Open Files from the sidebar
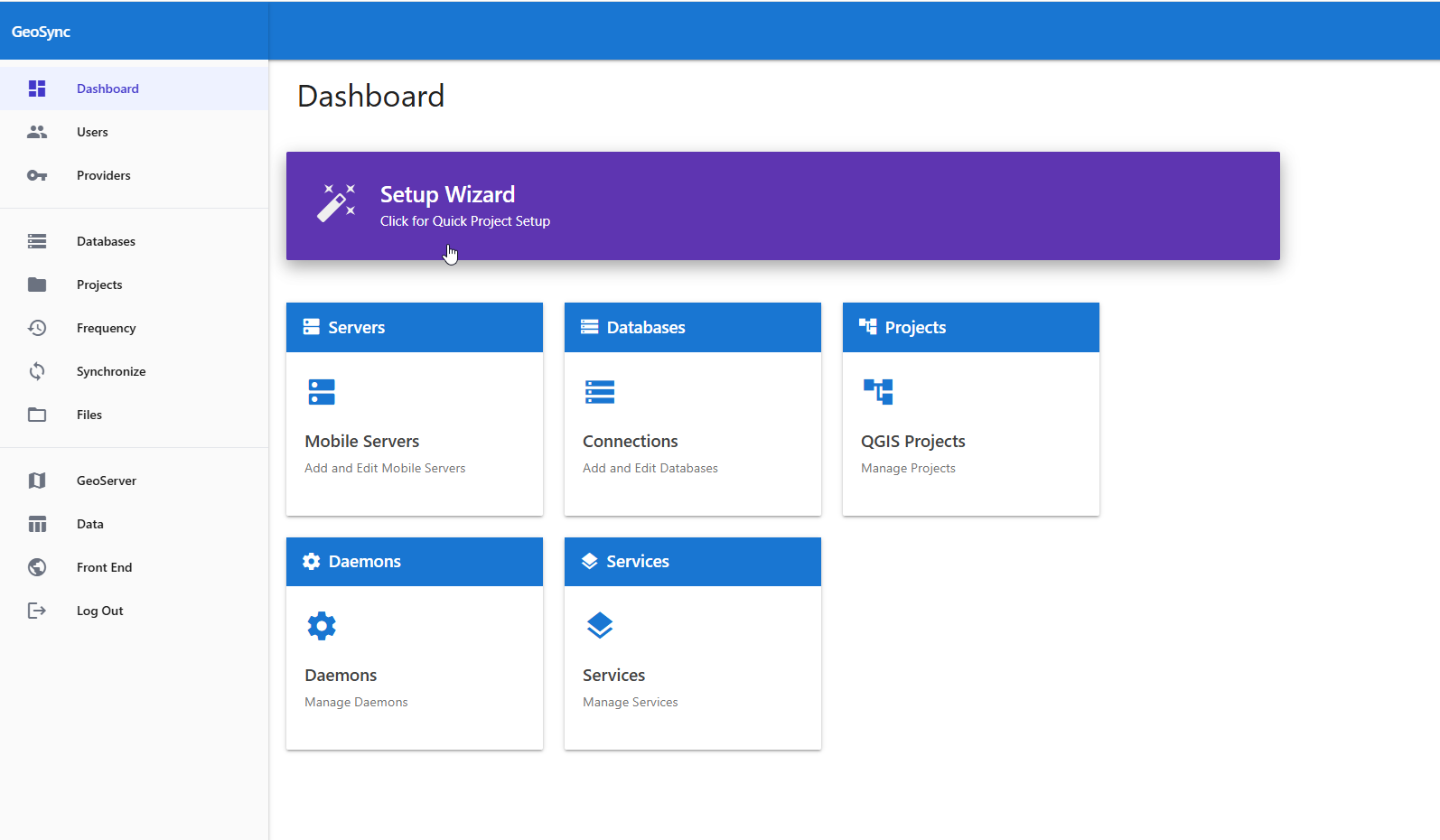This screenshot has width=1440, height=840. [x=135, y=415]
